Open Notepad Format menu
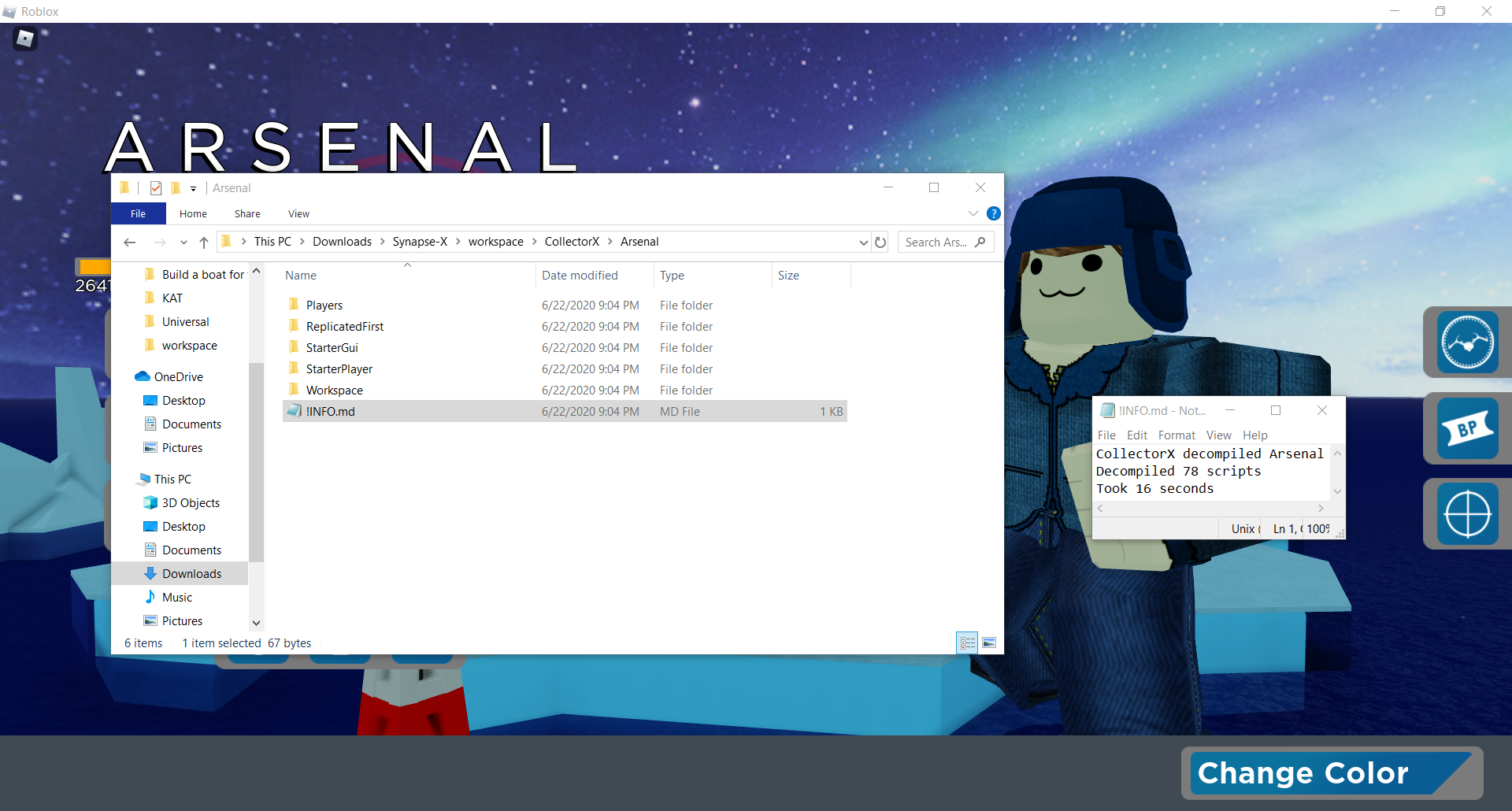1512x811 pixels. coord(1177,435)
